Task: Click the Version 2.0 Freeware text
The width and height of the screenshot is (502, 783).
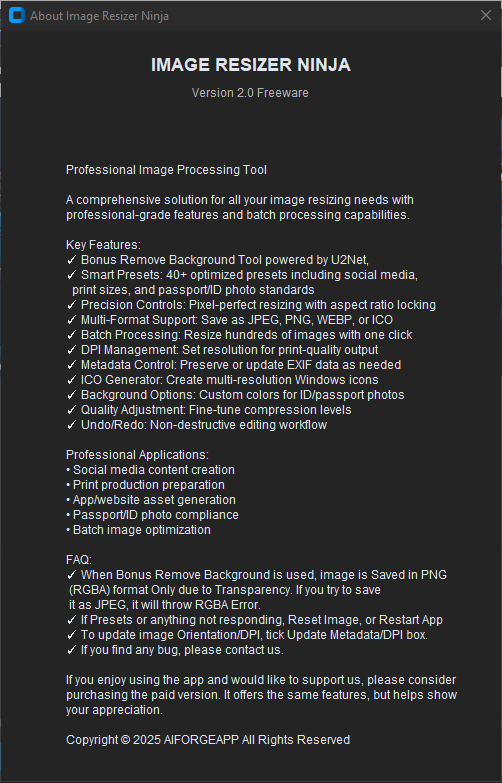Action: [250, 93]
